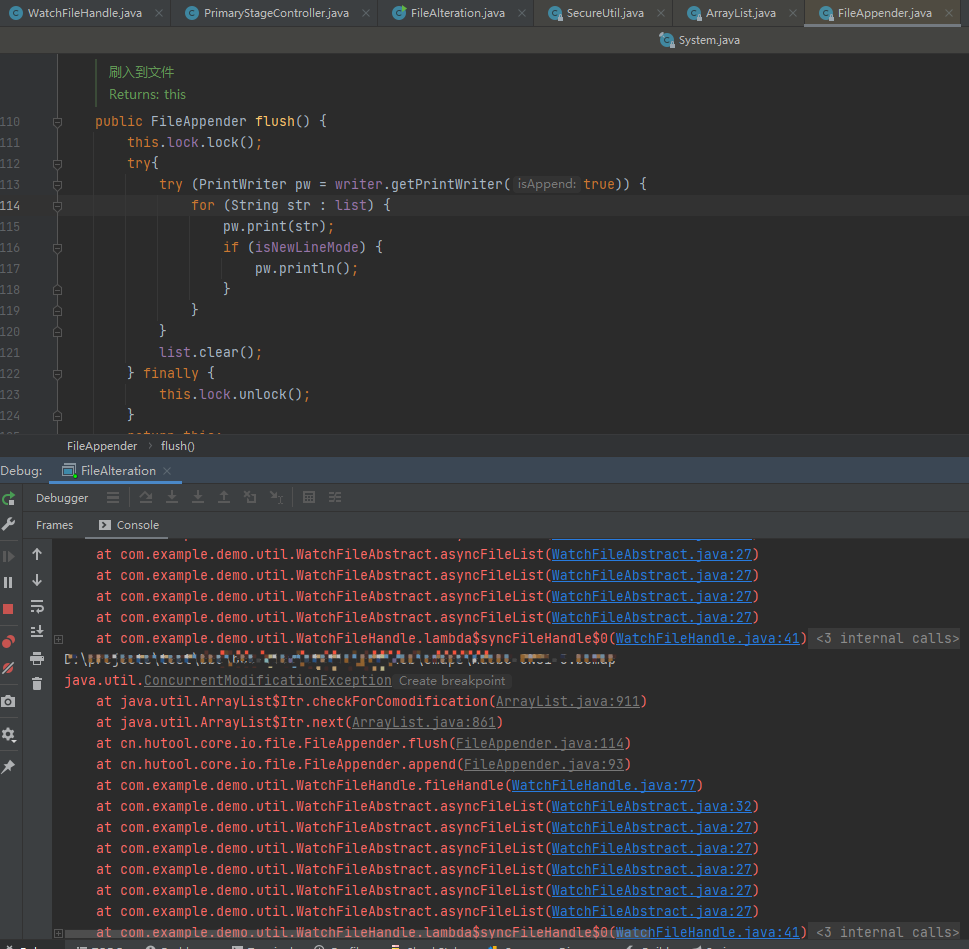Viewport: 969px width, 949px height.
Task: Fold the for loop at line 114
Action: [57, 206]
